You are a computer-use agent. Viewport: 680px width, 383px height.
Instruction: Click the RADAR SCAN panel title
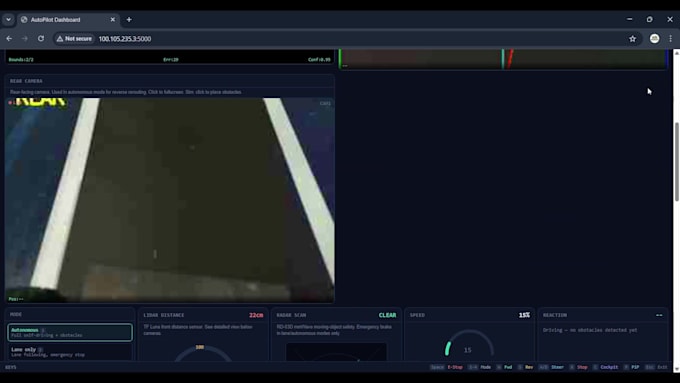pos(291,315)
